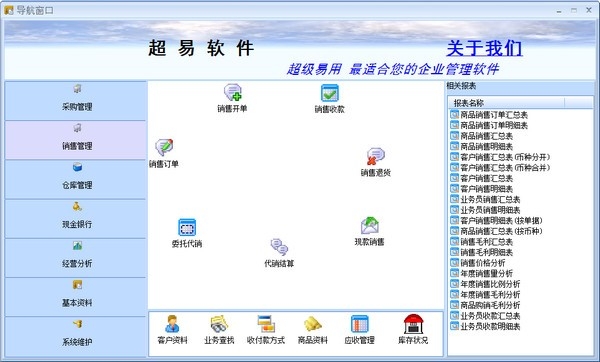Switch to 采购管理 purchasing module
This screenshot has height=362, width=600.
76,101
